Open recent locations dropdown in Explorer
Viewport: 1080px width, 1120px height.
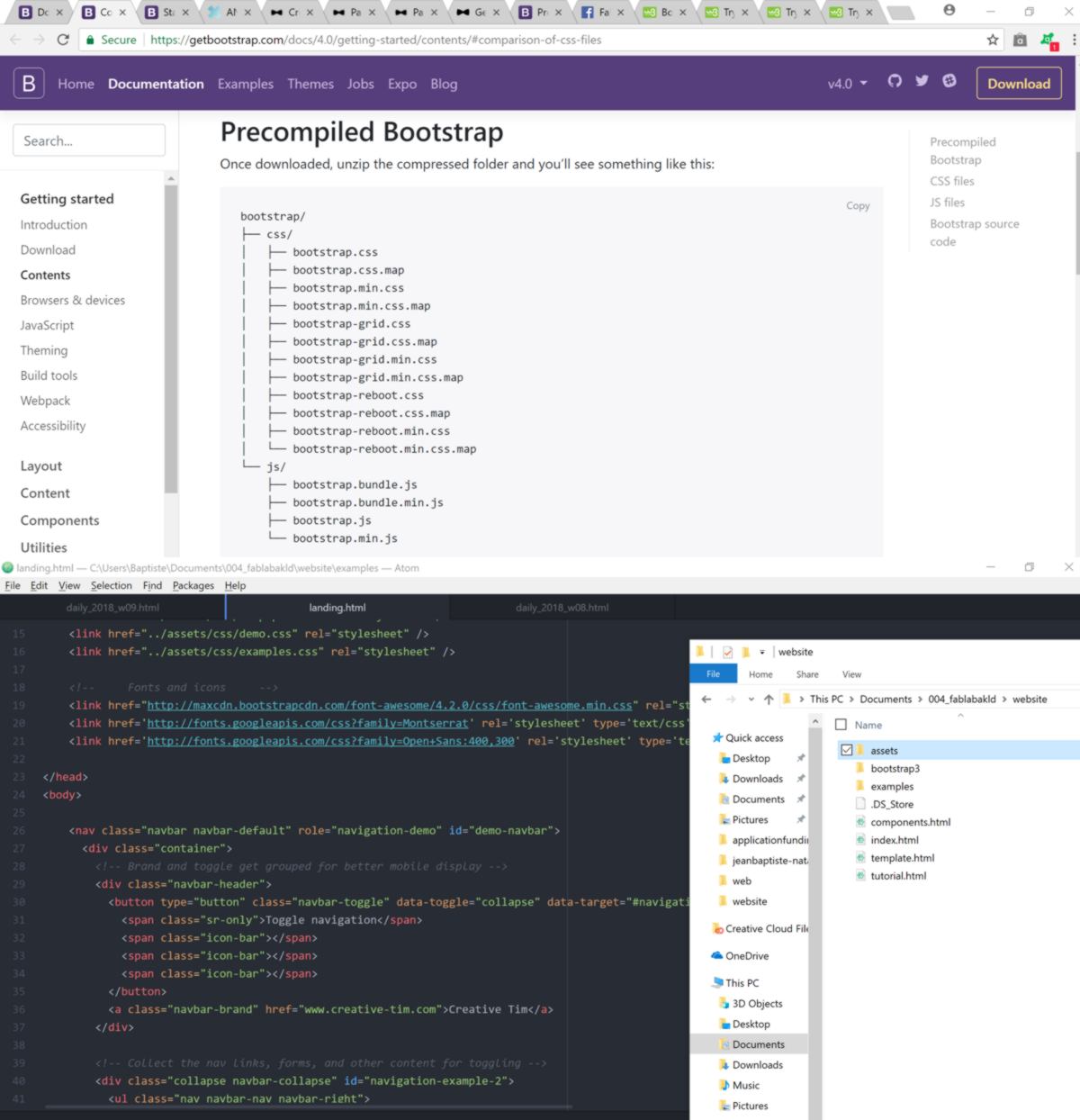point(751,699)
